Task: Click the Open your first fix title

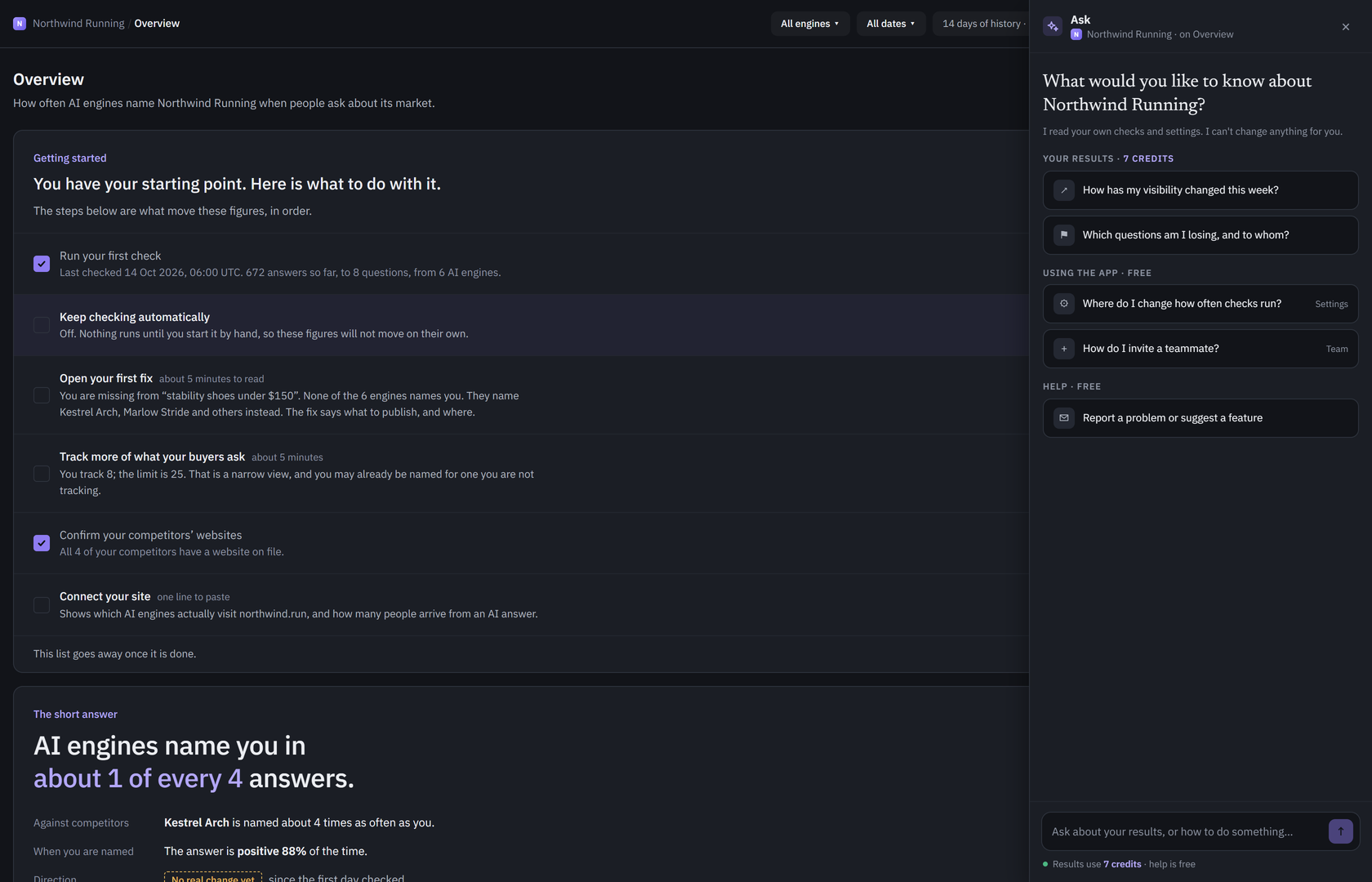Action: [106, 378]
